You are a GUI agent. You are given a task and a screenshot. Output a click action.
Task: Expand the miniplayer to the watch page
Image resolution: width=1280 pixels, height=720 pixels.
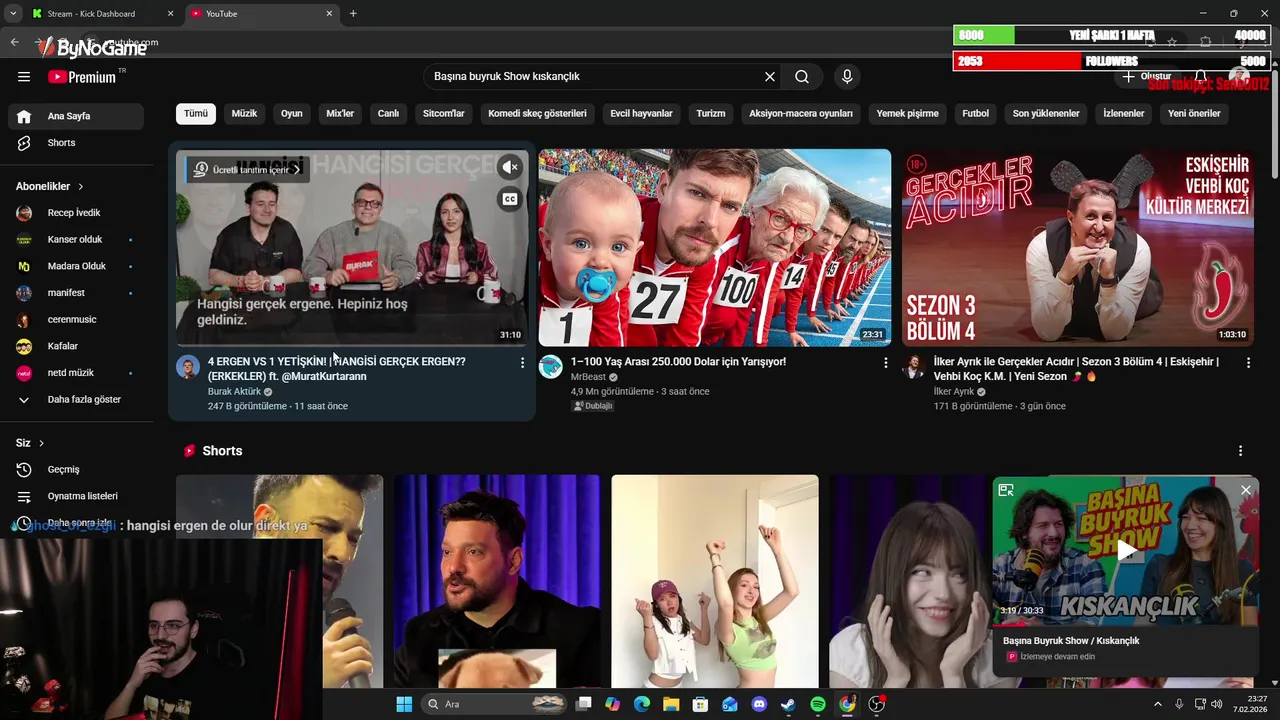click(x=1006, y=490)
